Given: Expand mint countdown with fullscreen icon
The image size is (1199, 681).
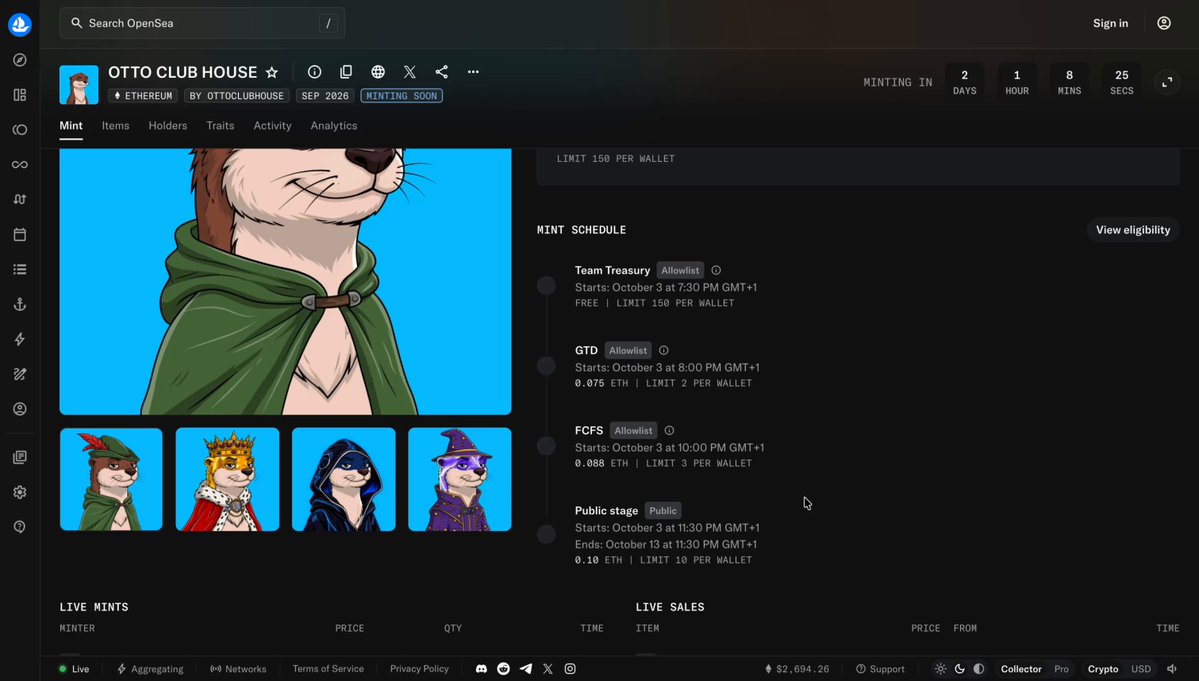Looking at the screenshot, I should [x=1167, y=83].
